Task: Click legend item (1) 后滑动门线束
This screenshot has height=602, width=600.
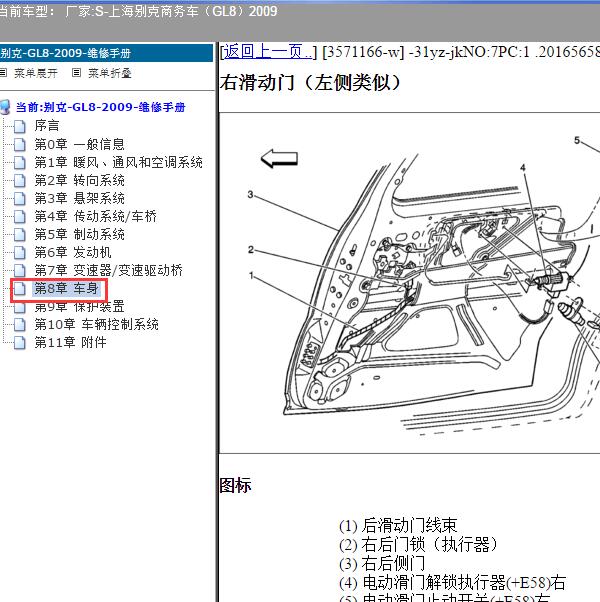Action: tap(398, 525)
